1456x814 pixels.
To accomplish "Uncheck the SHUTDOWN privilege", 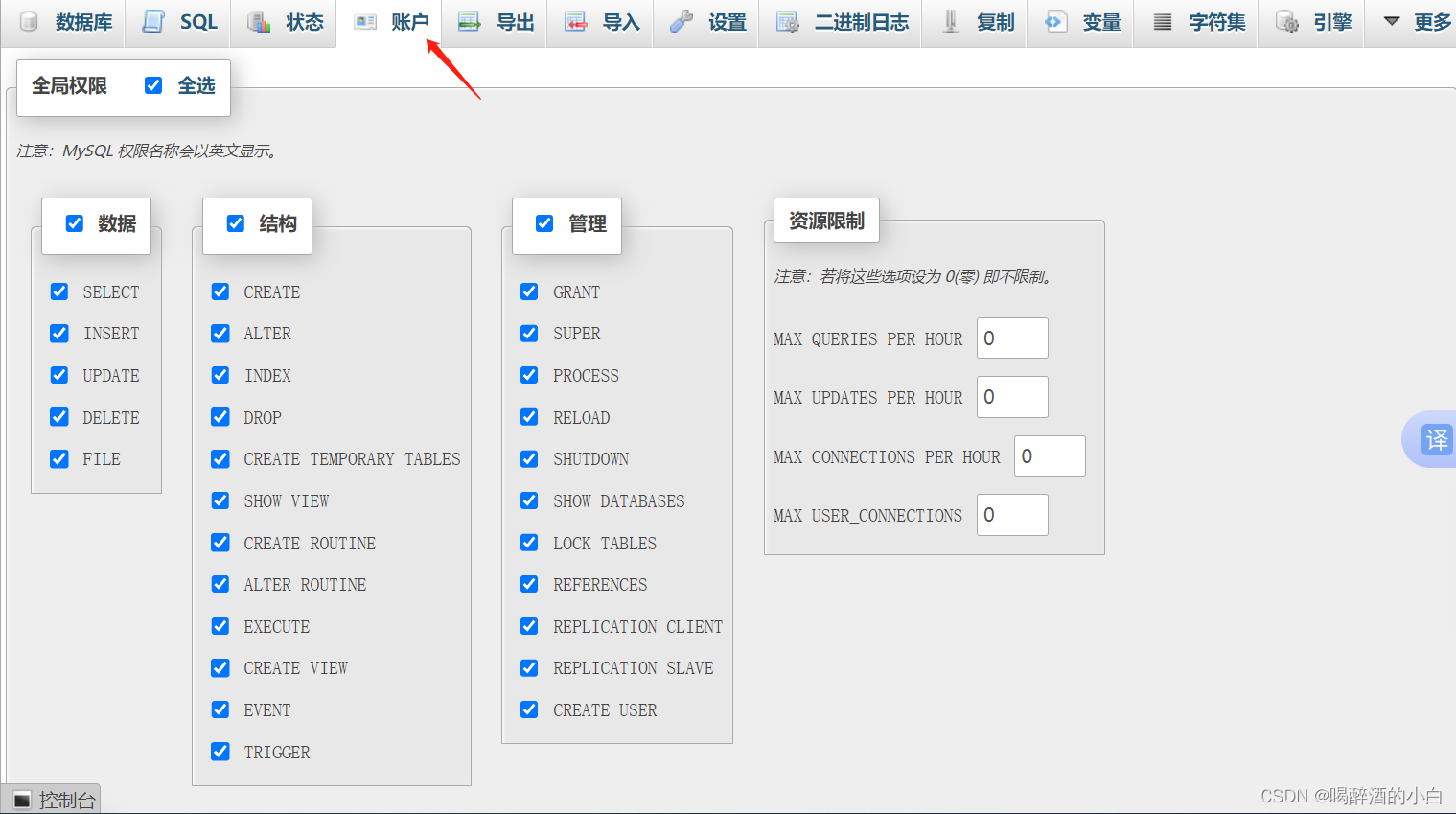I will (x=529, y=458).
